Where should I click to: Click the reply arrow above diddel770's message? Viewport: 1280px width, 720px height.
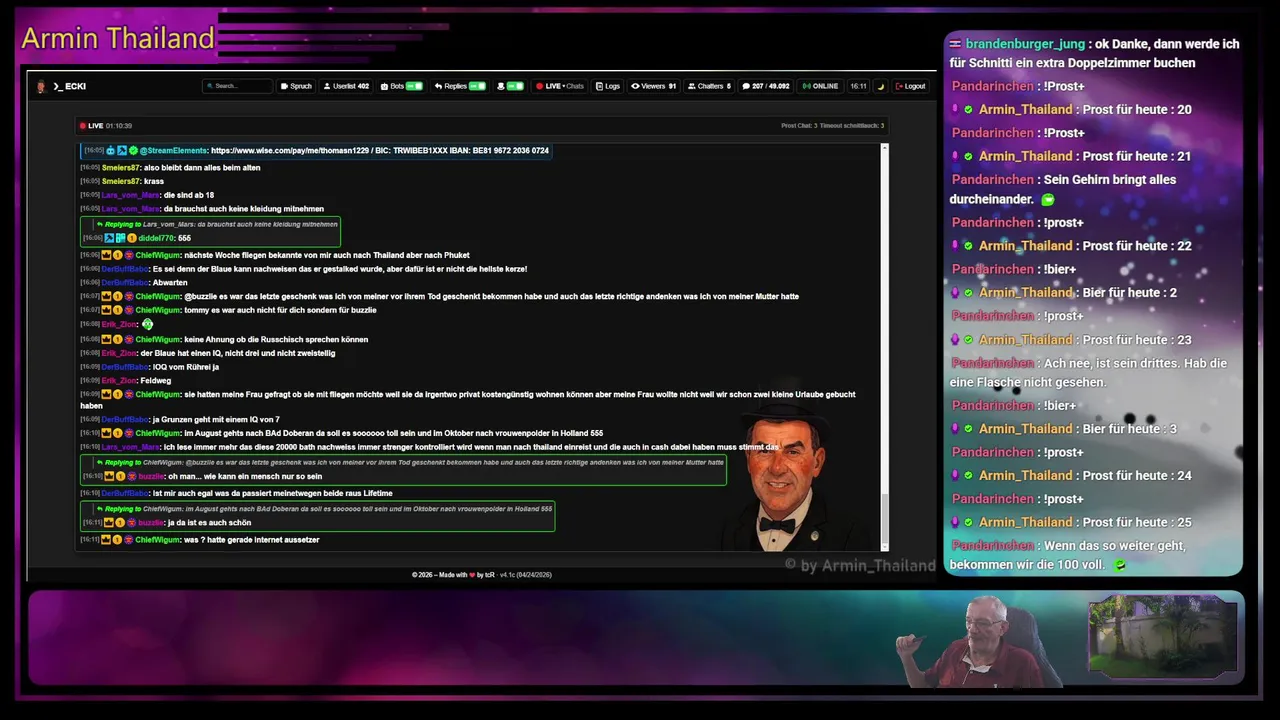pyautogui.click(x=99, y=224)
